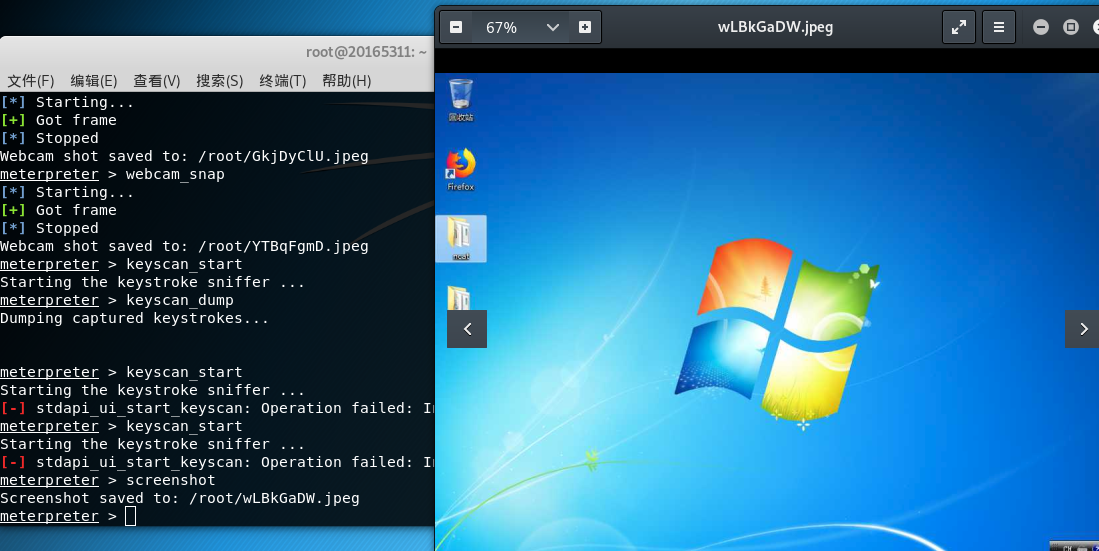Viewport: 1099px width, 551px height.
Task: Minimize the image viewer window
Action: (1041, 27)
